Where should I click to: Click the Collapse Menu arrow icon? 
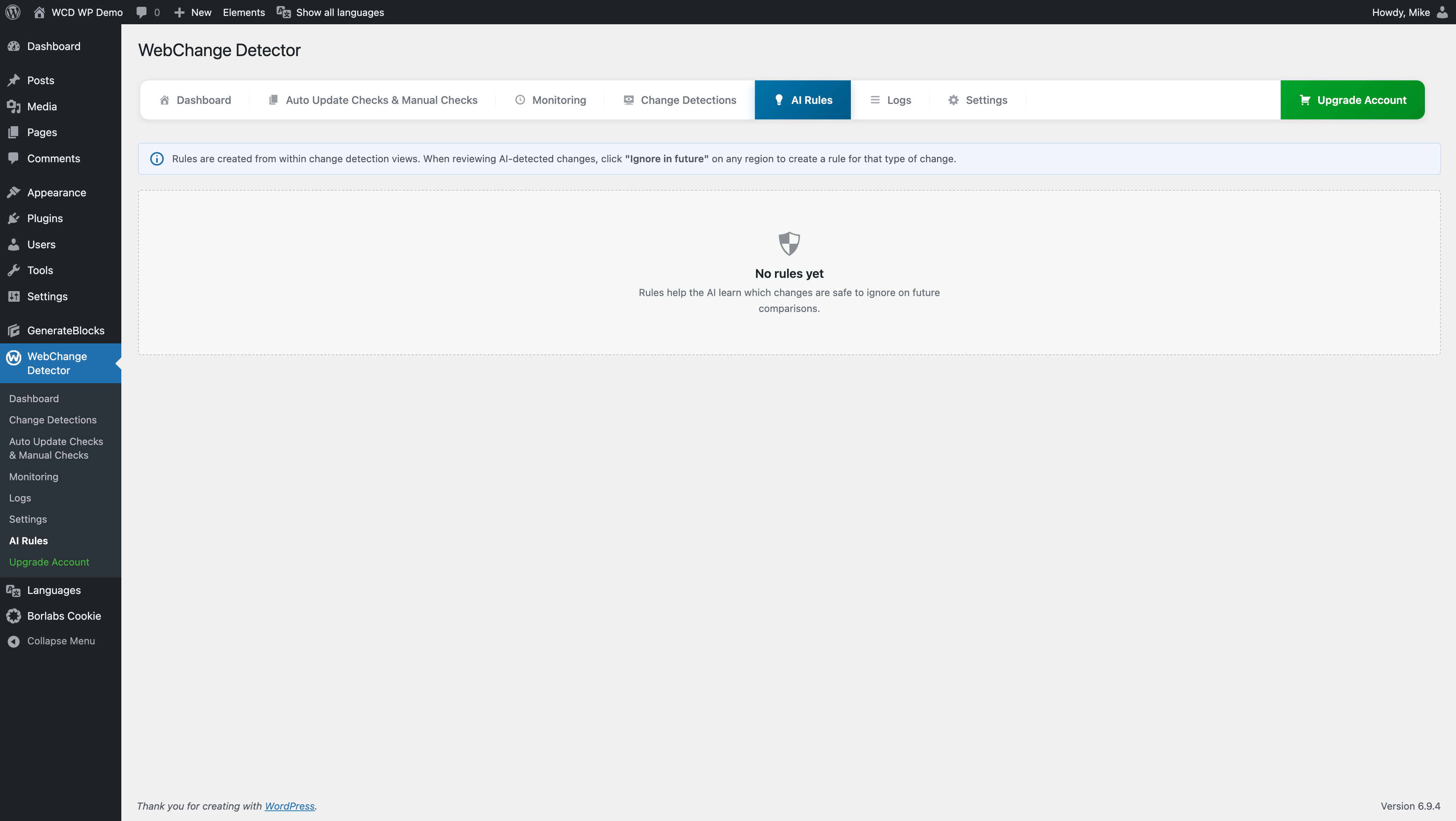[x=14, y=641]
